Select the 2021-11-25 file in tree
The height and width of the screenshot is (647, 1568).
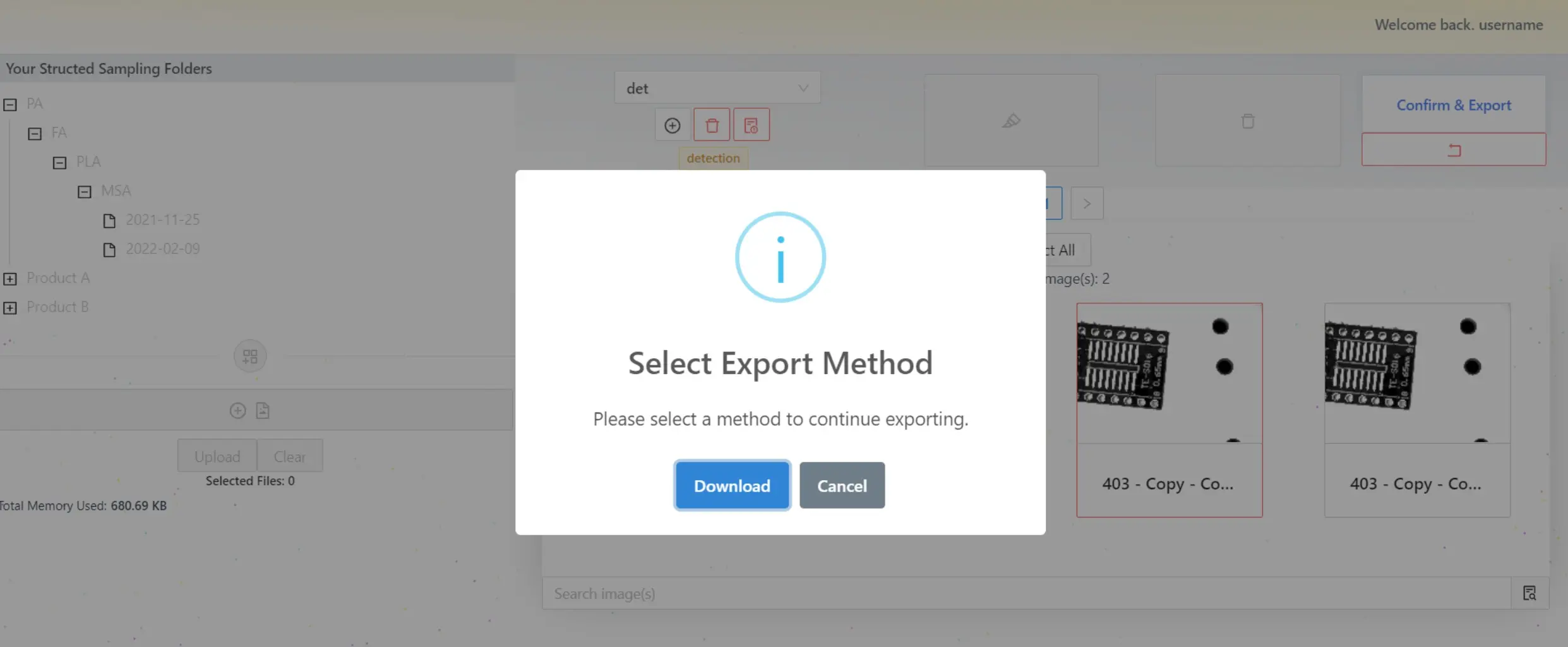coord(162,220)
